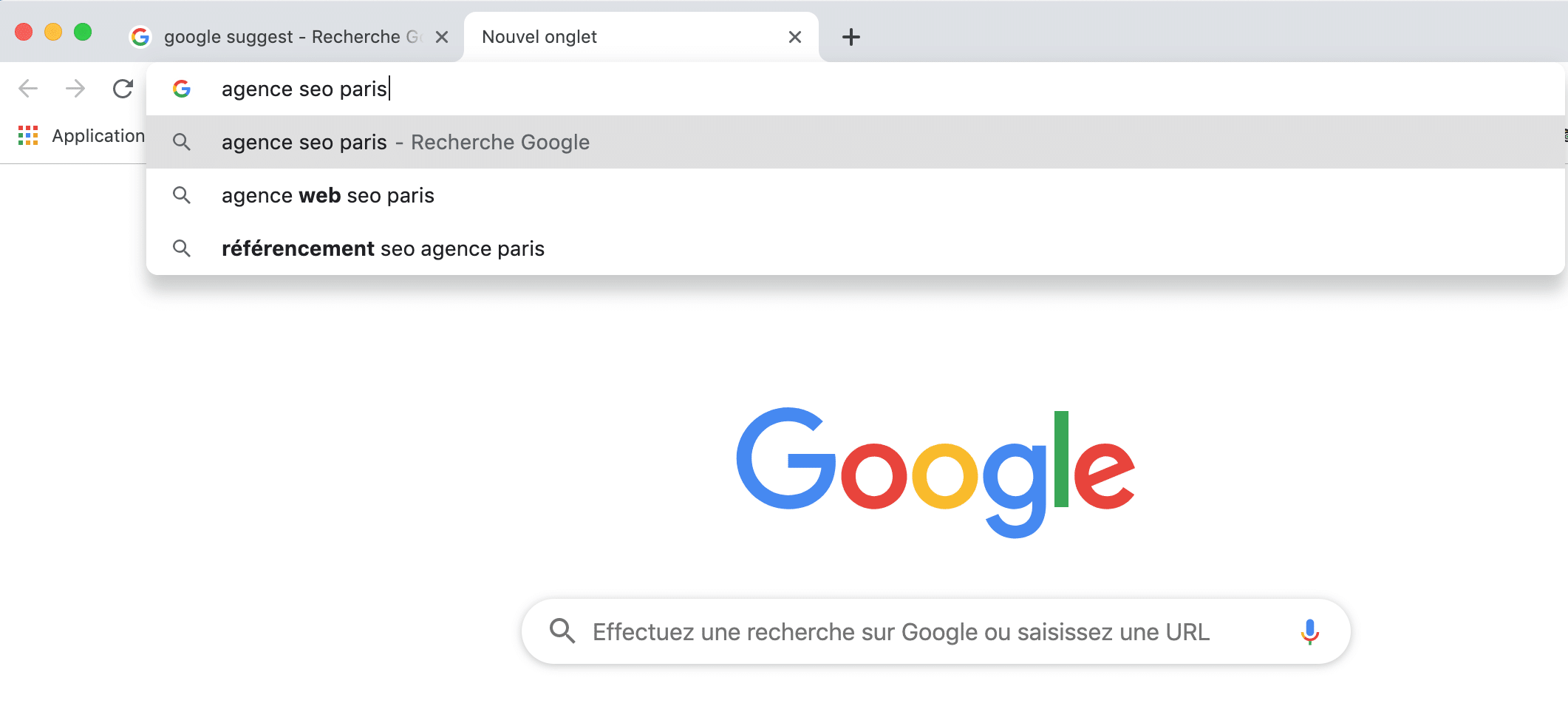Click the magnifier icon in Google search box
The width and height of the screenshot is (1568, 723).
[x=562, y=631]
